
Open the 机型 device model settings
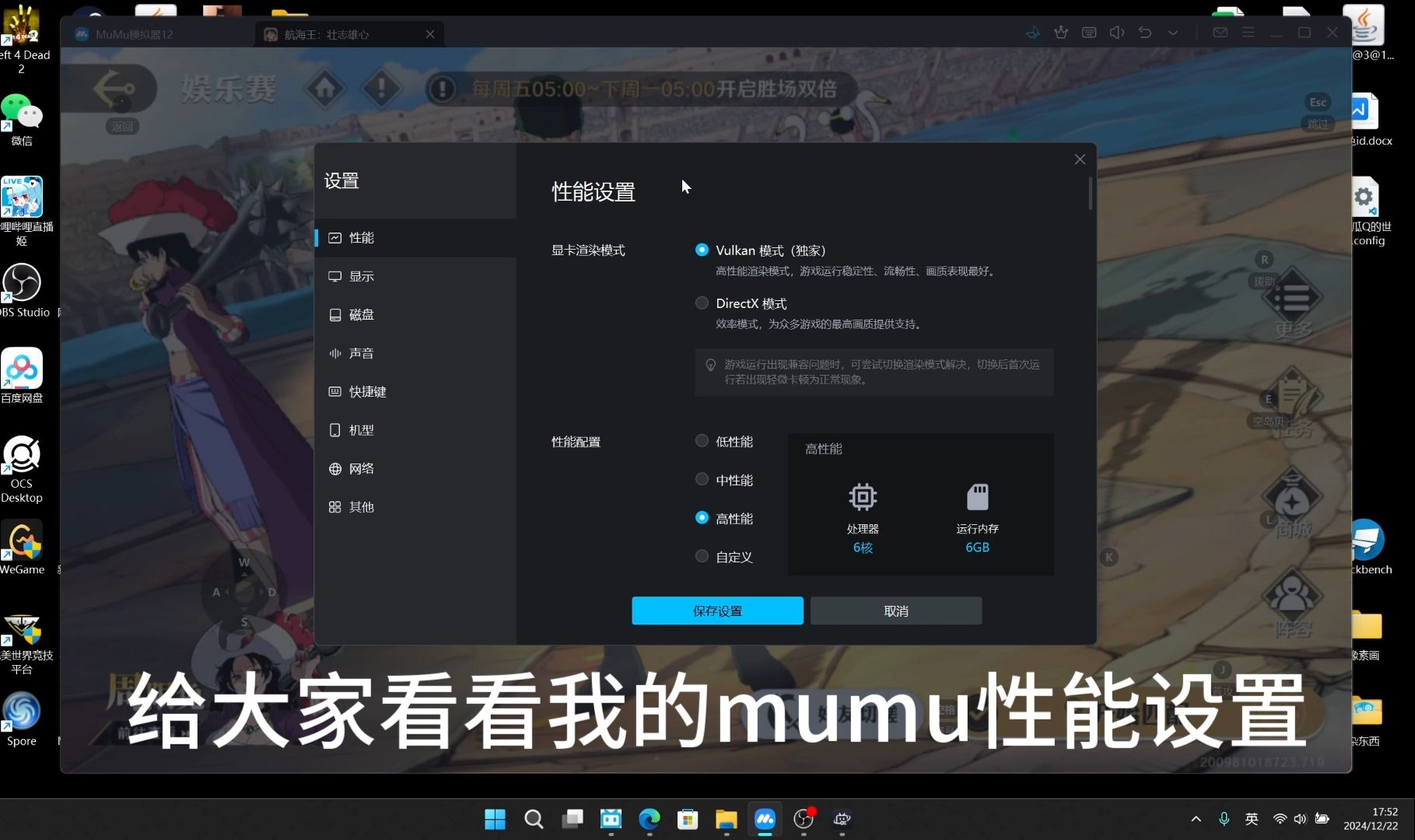(x=361, y=429)
